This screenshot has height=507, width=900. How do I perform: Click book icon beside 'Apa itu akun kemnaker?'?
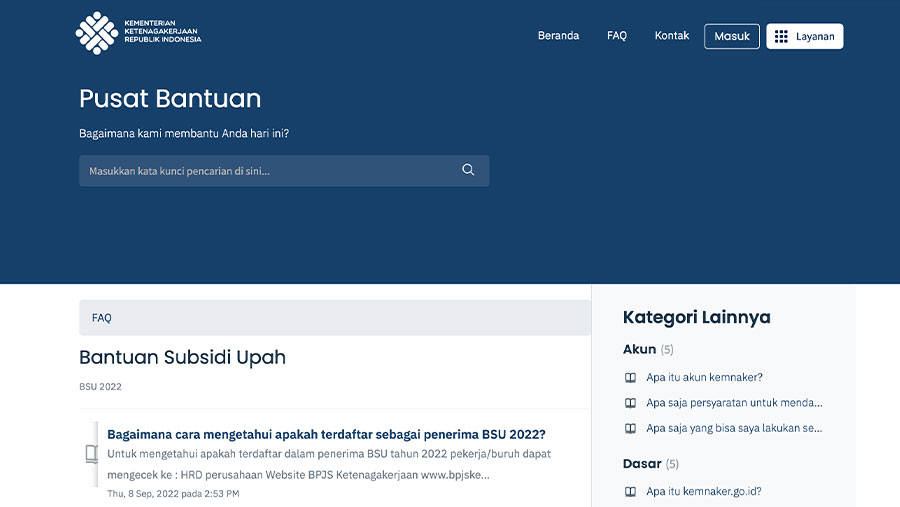pyautogui.click(x=630, y=378)
